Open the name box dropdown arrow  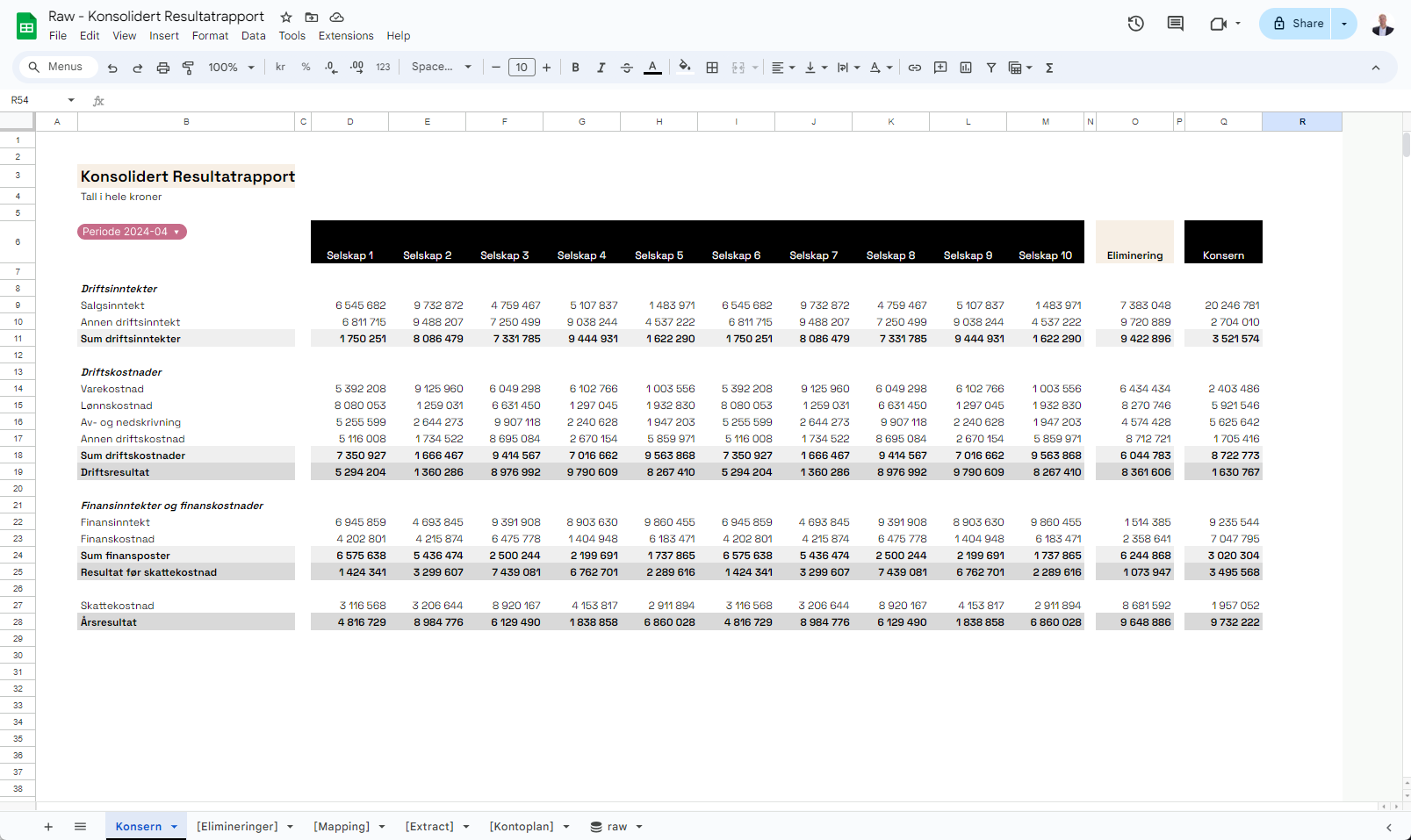point(71,100)
